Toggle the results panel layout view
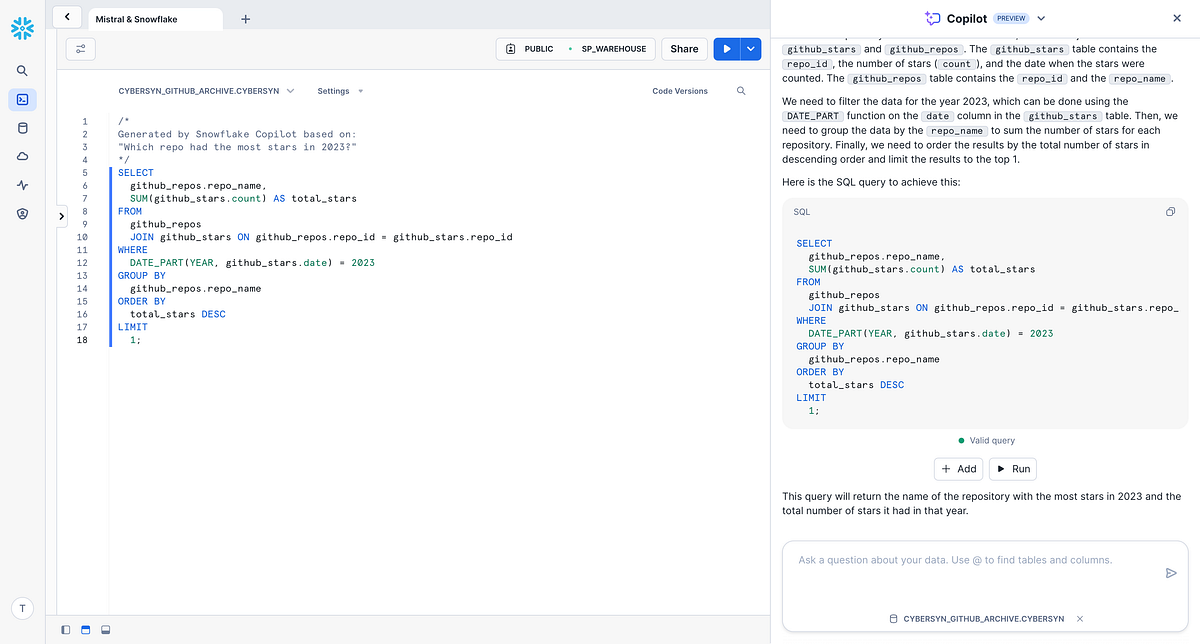This screenshot has width=1200, height=644. pyautogui.click(x=85, y=629)
